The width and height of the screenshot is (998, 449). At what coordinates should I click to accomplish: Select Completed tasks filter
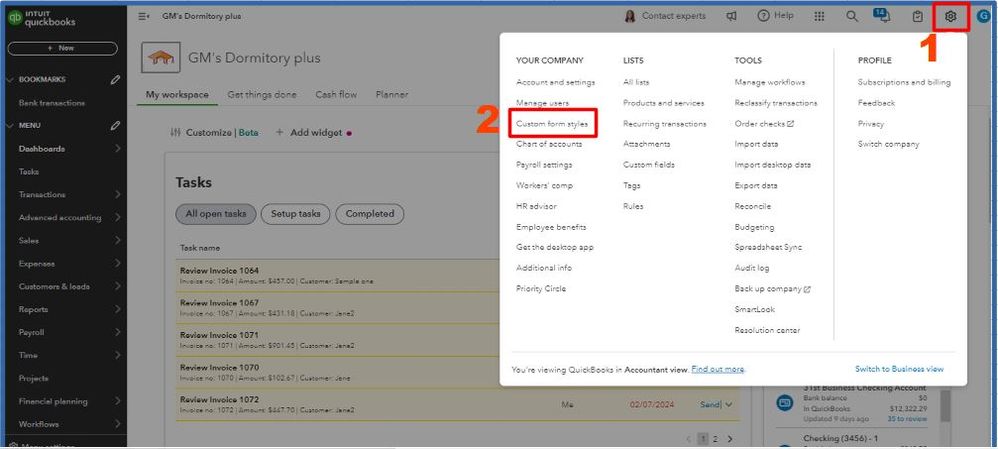click(370, 214)
